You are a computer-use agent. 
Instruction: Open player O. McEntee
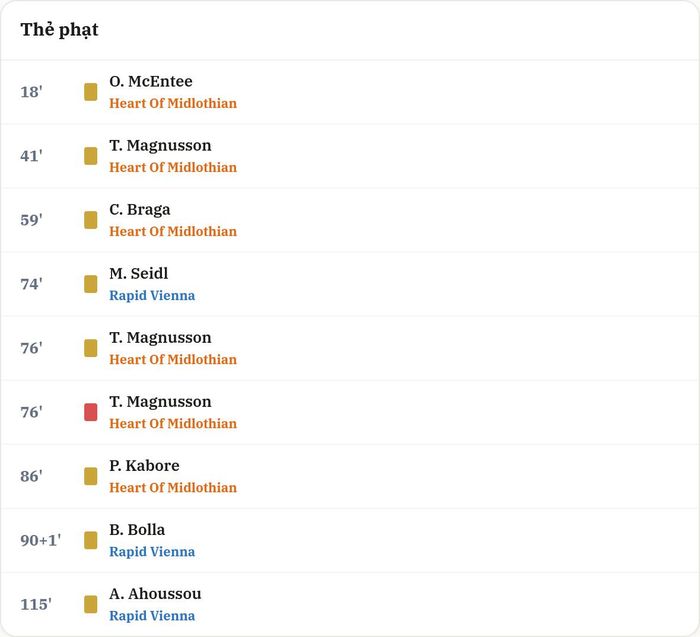click(151, 81)
